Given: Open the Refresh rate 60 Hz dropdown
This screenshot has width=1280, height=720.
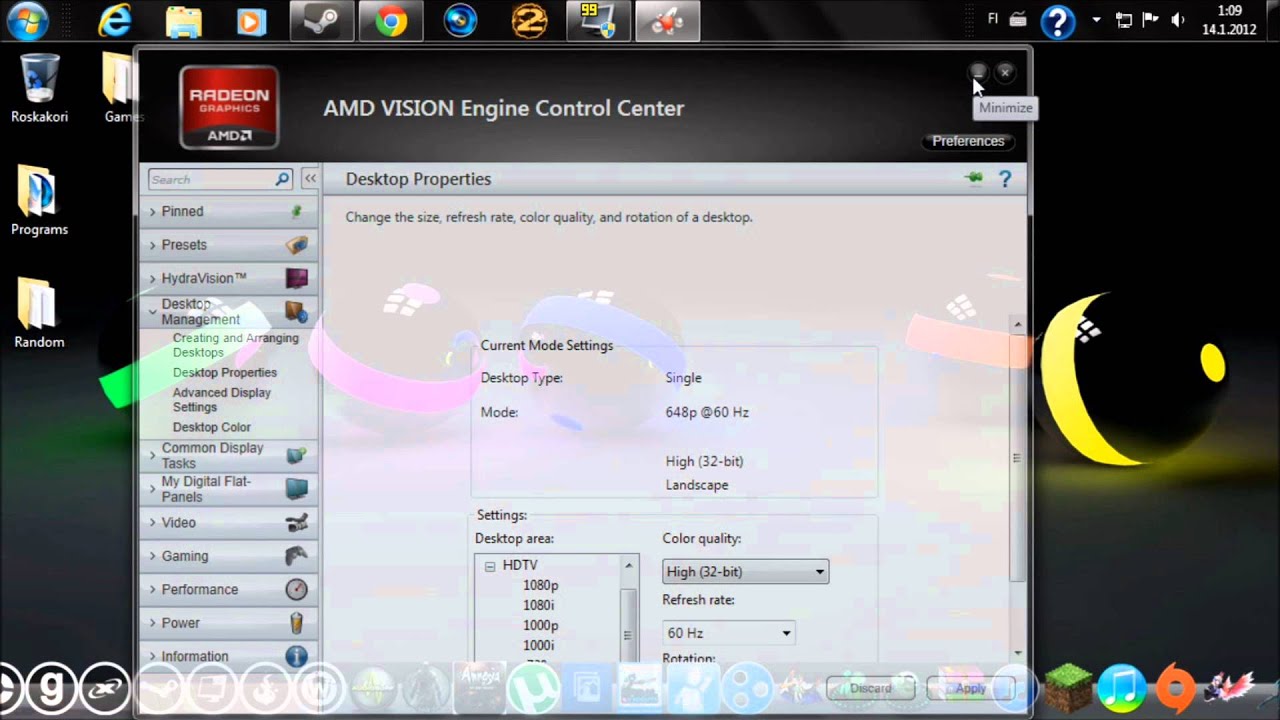Looking at the screenshot, I should pos(729,633).
